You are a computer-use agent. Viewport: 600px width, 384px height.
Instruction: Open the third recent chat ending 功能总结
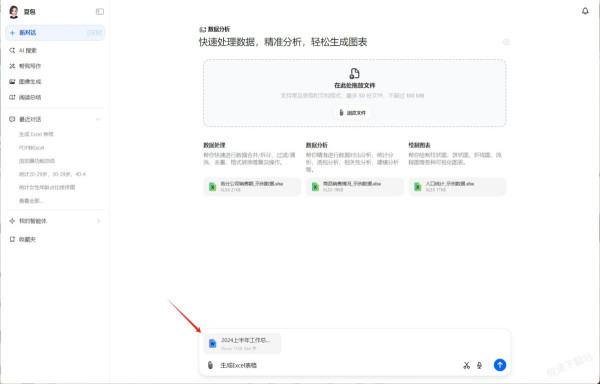coord(37,161)
